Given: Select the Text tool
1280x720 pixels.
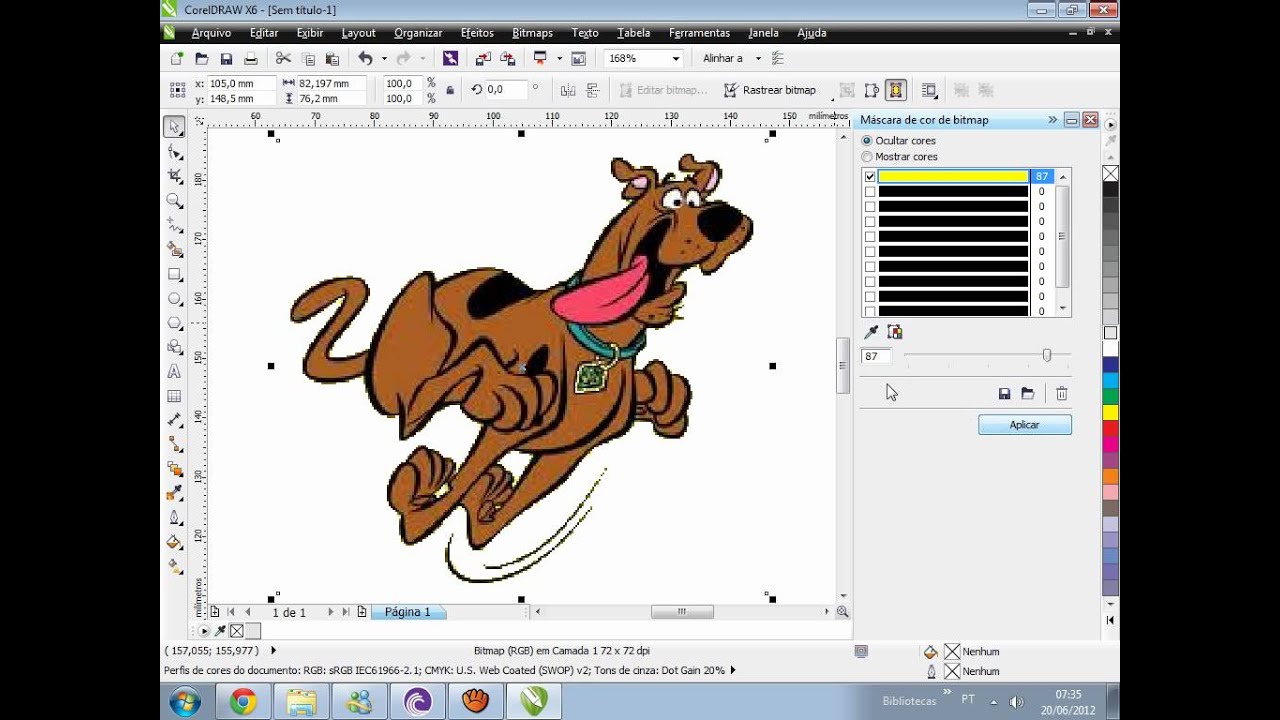Looking at the screenshot, I should [175, 371].
